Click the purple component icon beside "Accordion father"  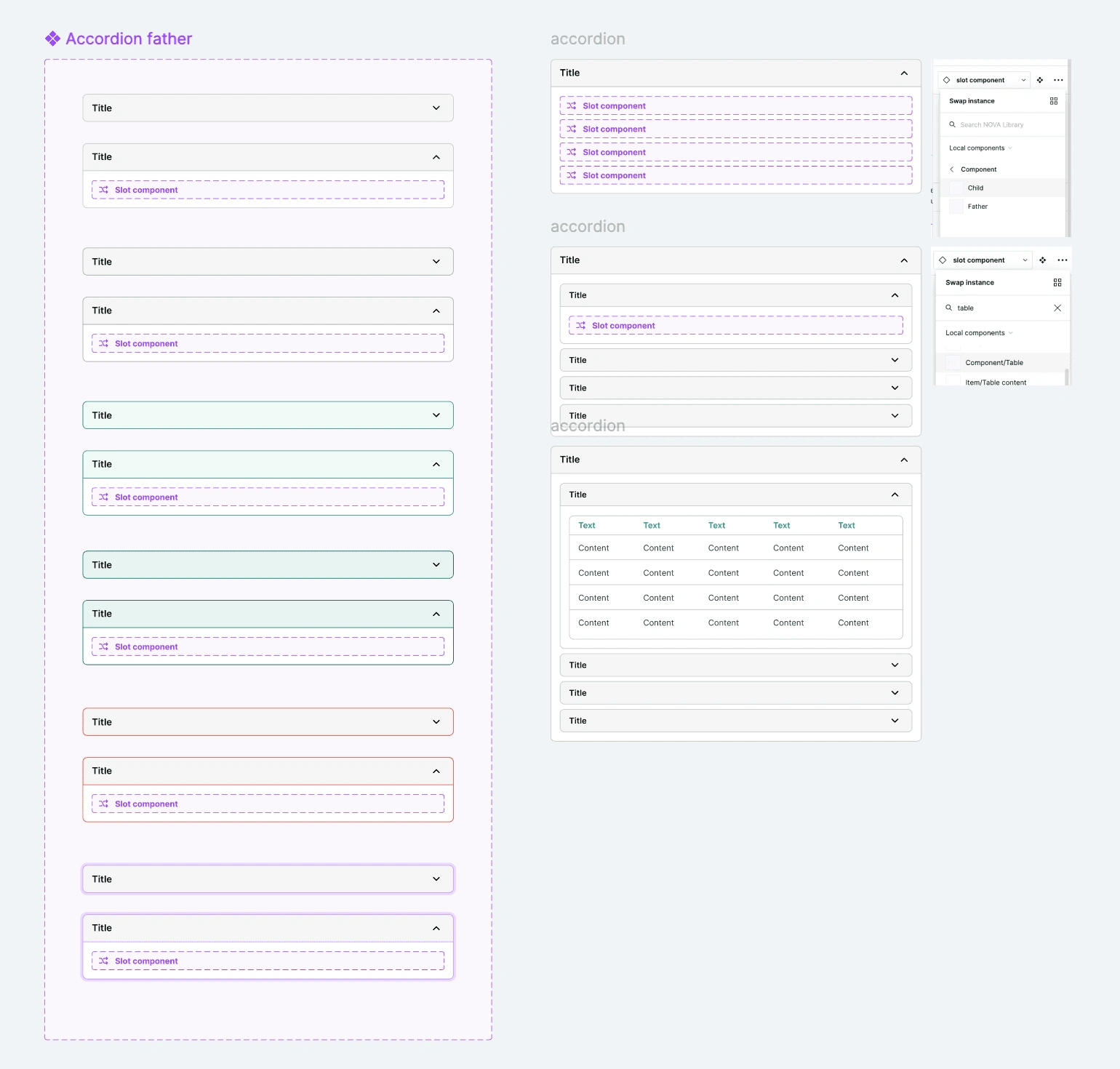52,39
